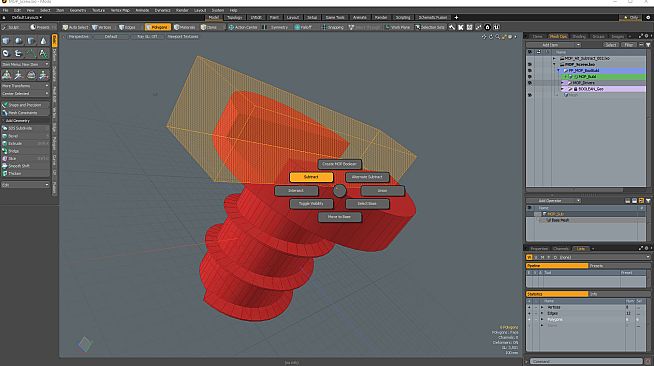Click Create MOP Boolean button

[x=340, y=164]
